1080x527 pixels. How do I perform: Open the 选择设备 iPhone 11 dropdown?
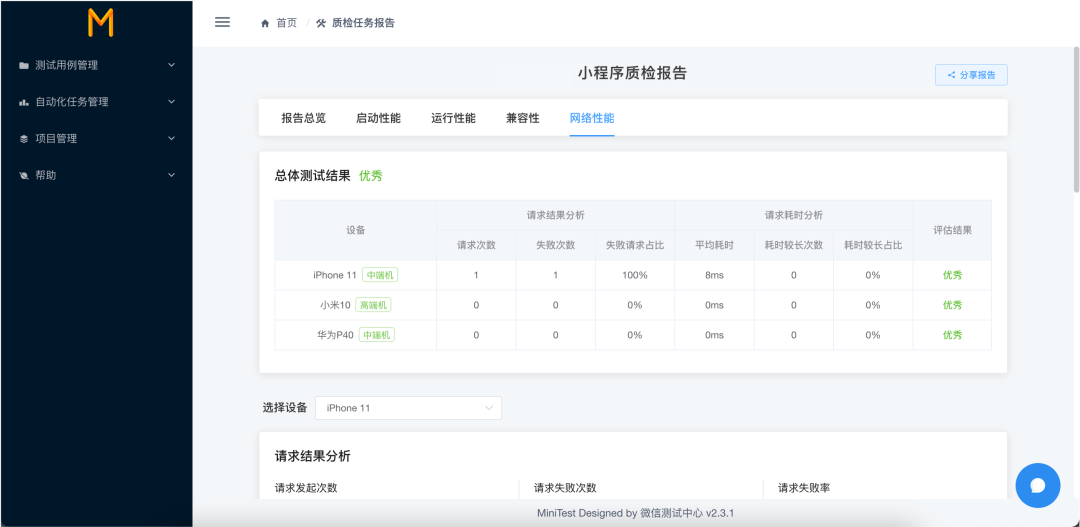click(x=408, y=408)
